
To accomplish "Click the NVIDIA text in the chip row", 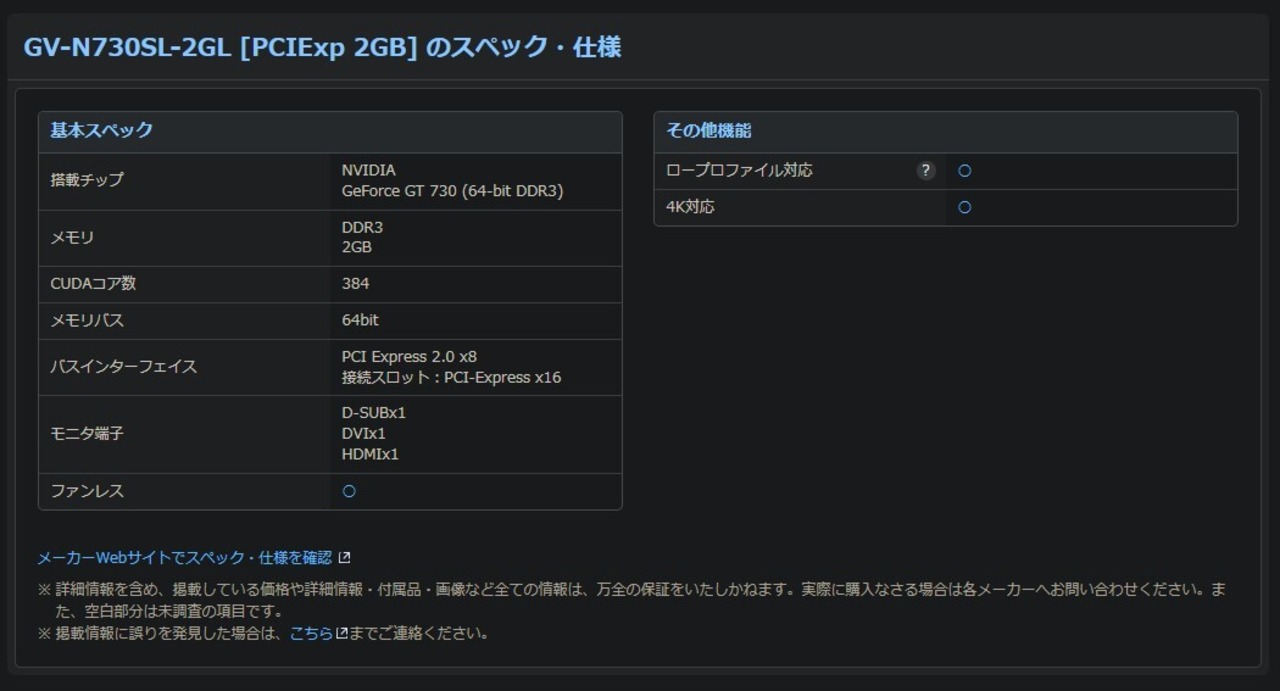I will tap(369, 170).
